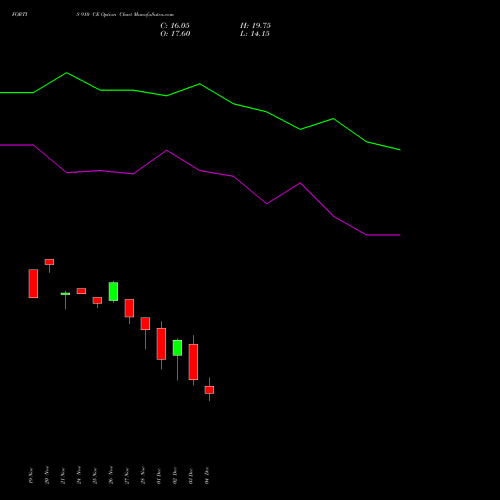Click the red candlestick for 27 Nov

pyautogui.click(x=129, y=308)
